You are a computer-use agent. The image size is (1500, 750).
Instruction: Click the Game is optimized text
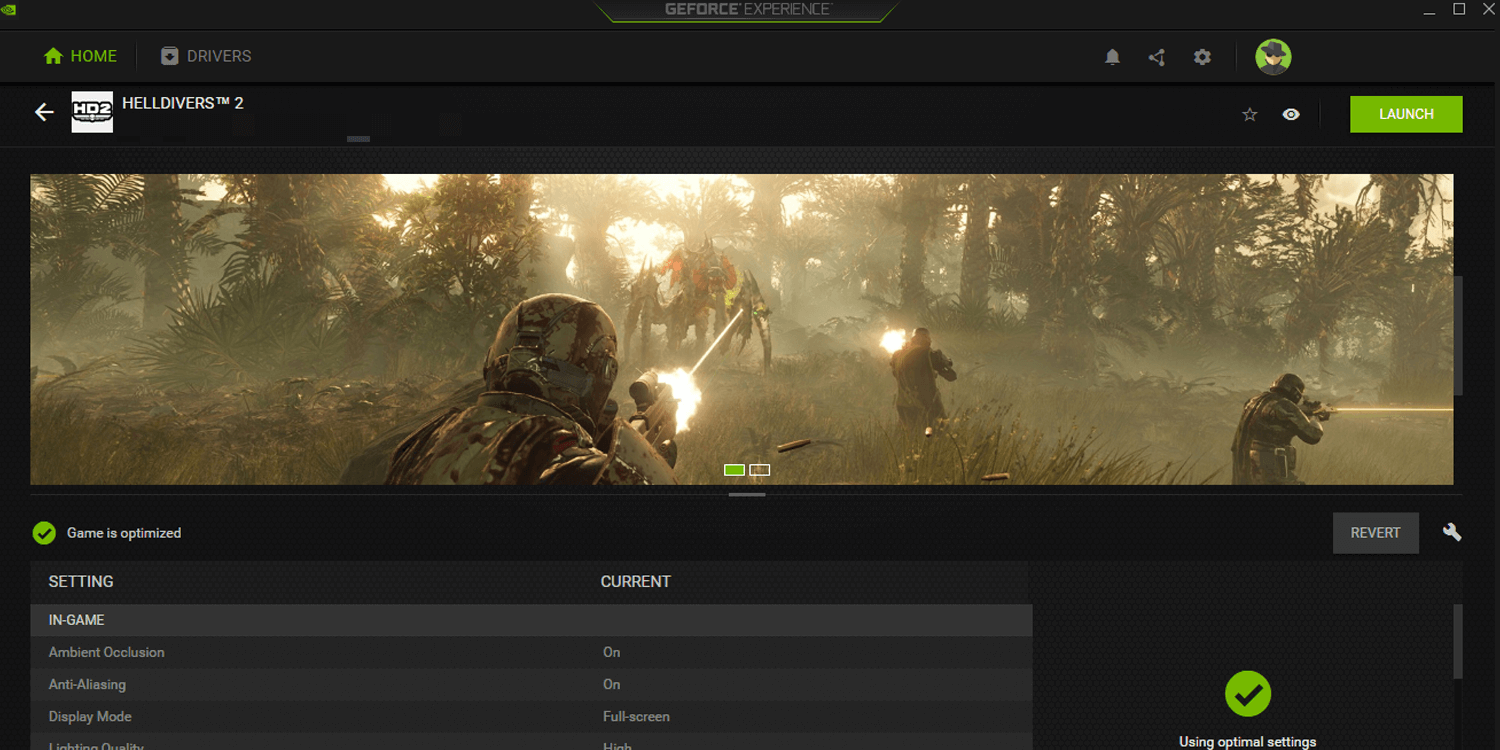coord(124,533)
